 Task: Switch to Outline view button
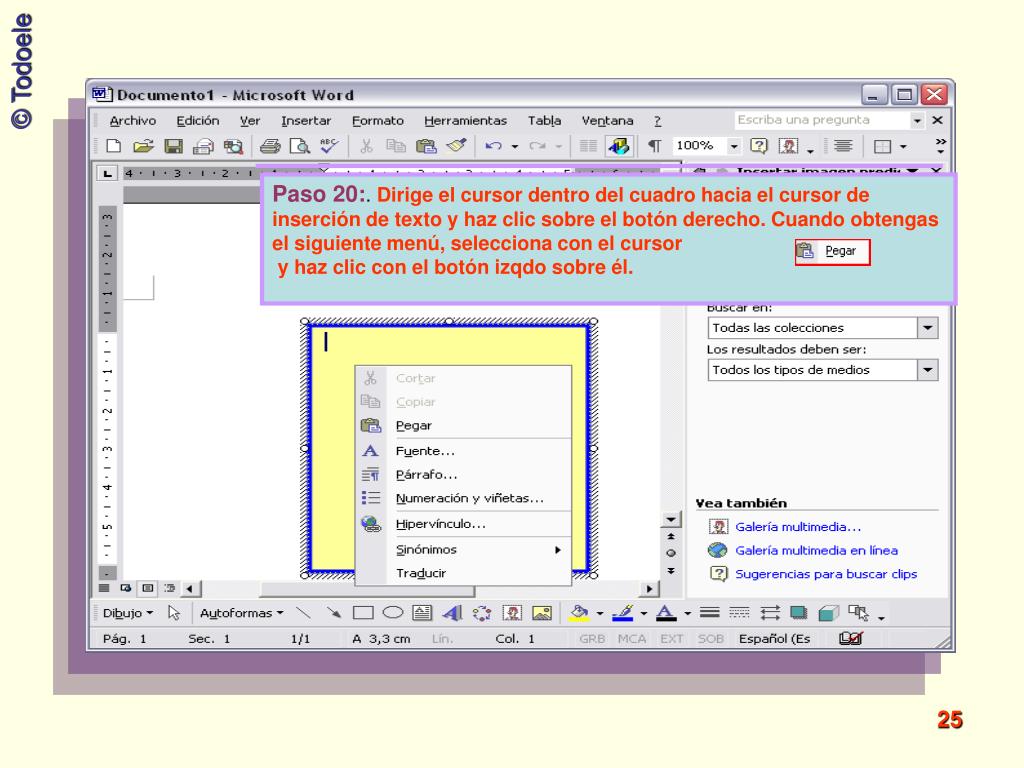pos(170,588)
